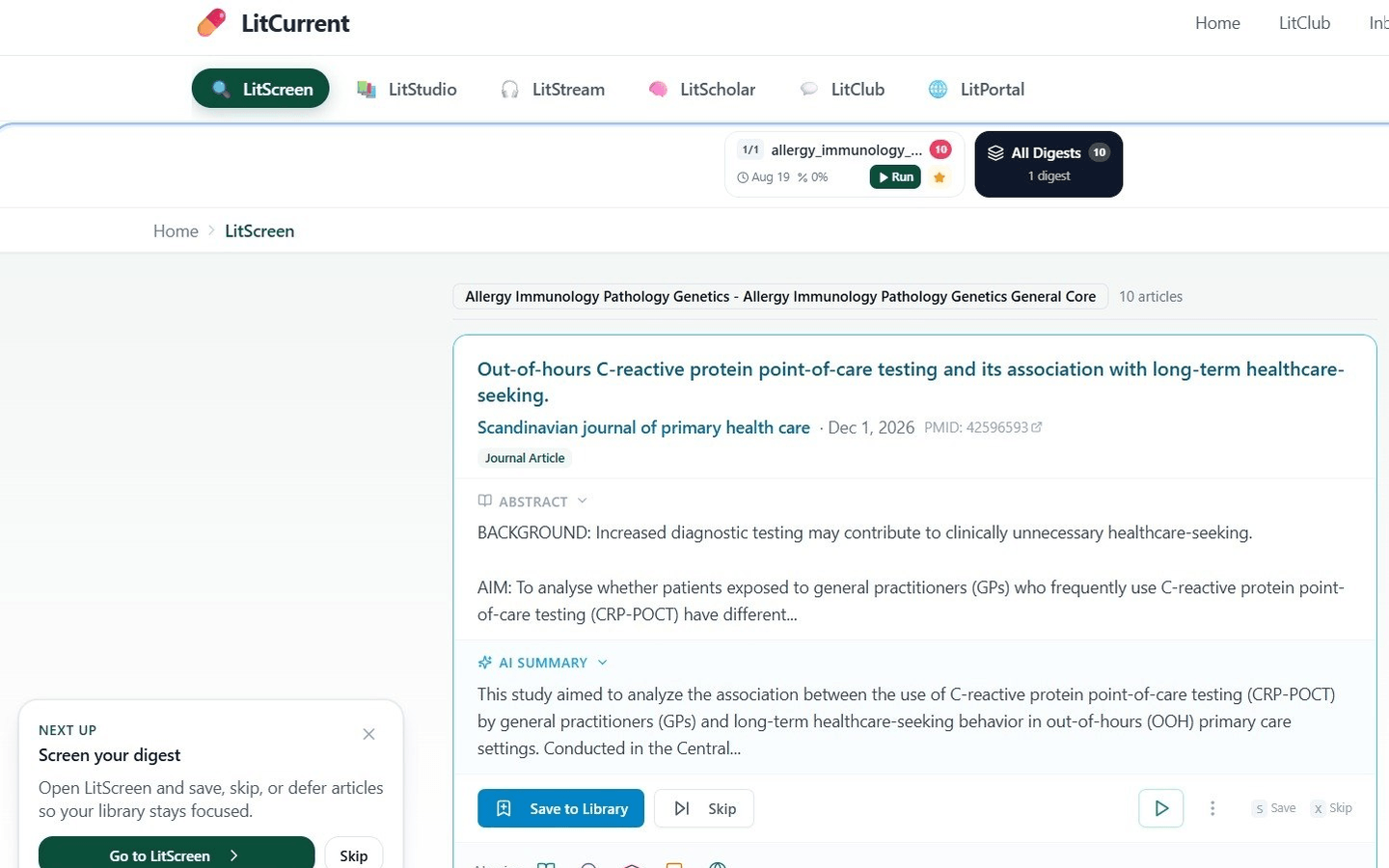
Task: Click the LitScreen breadcrumb
Action: coord(259,231)
